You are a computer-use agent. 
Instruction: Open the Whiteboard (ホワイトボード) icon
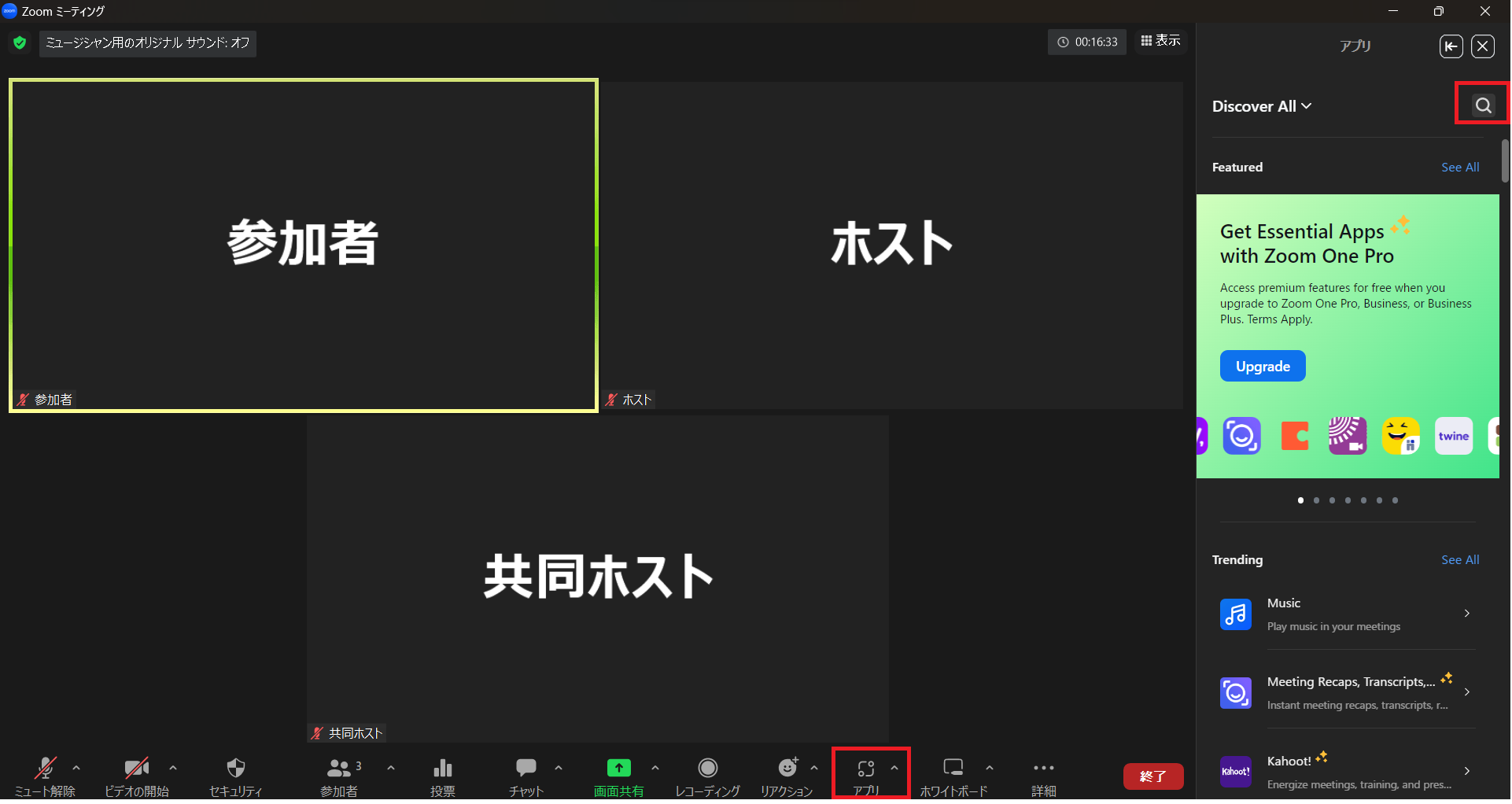[953, 769]
